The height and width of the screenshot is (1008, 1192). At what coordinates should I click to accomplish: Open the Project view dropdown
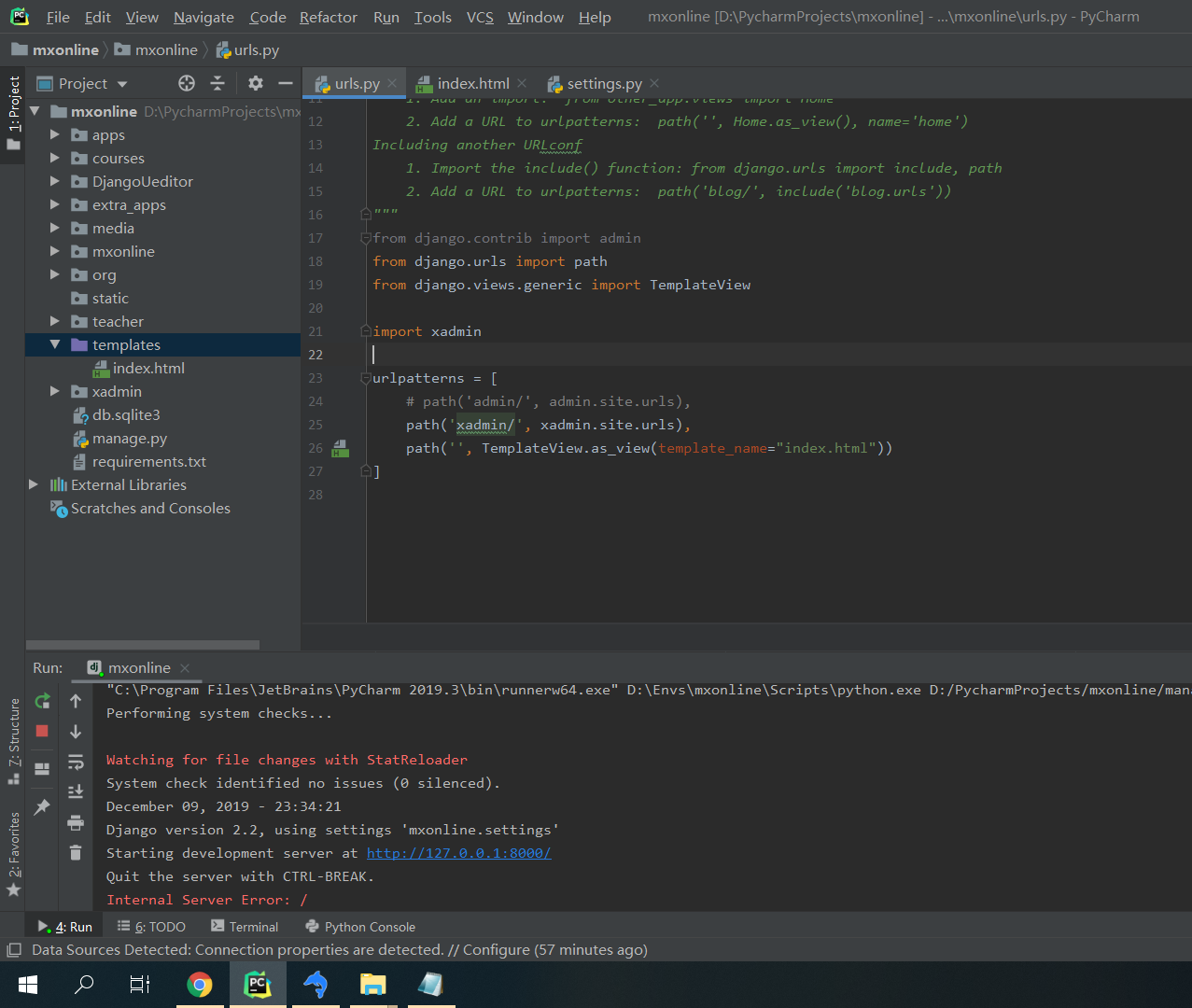(x=122, y=84)
